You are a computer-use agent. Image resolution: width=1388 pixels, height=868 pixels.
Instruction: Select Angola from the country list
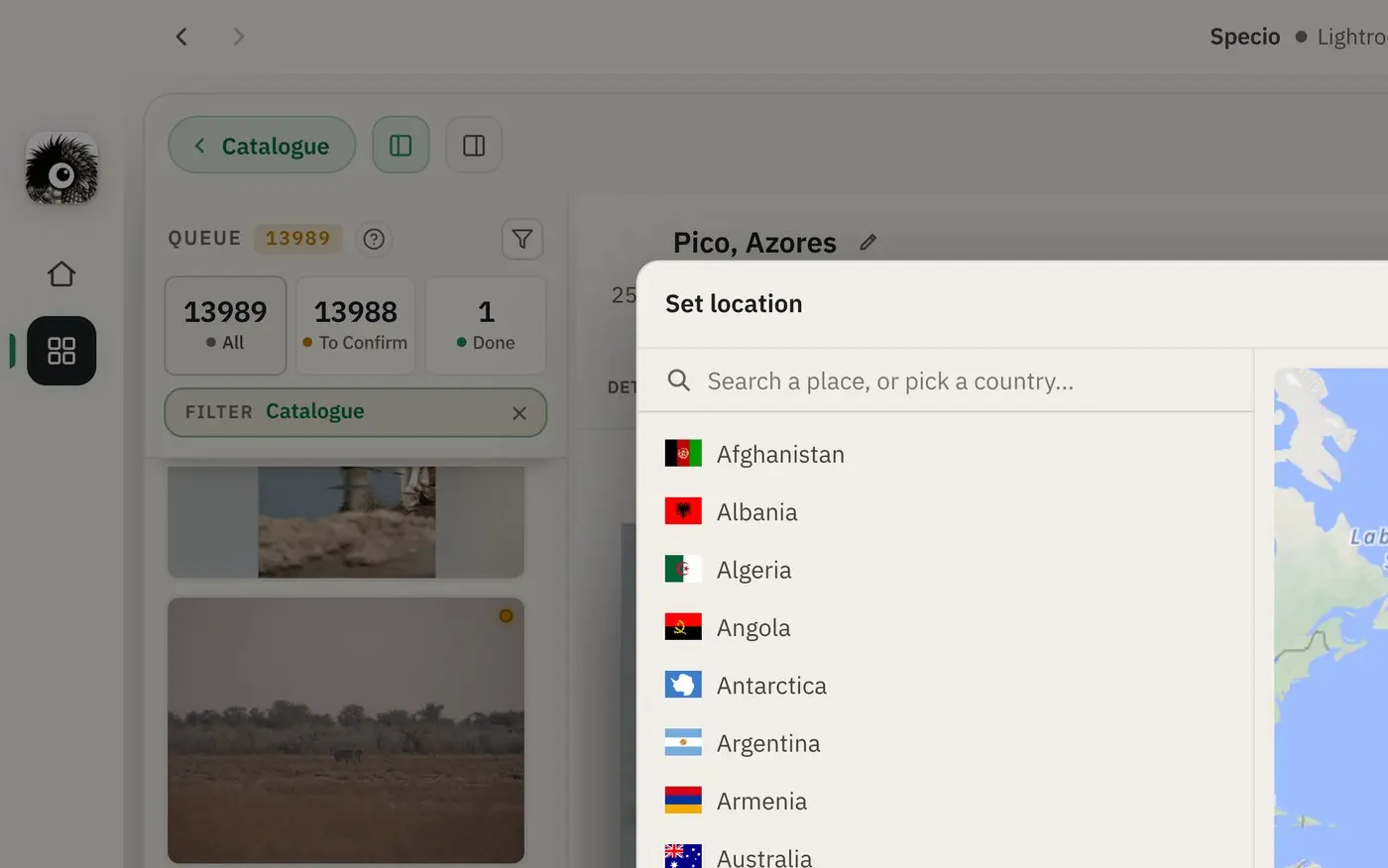coord(947,627)
